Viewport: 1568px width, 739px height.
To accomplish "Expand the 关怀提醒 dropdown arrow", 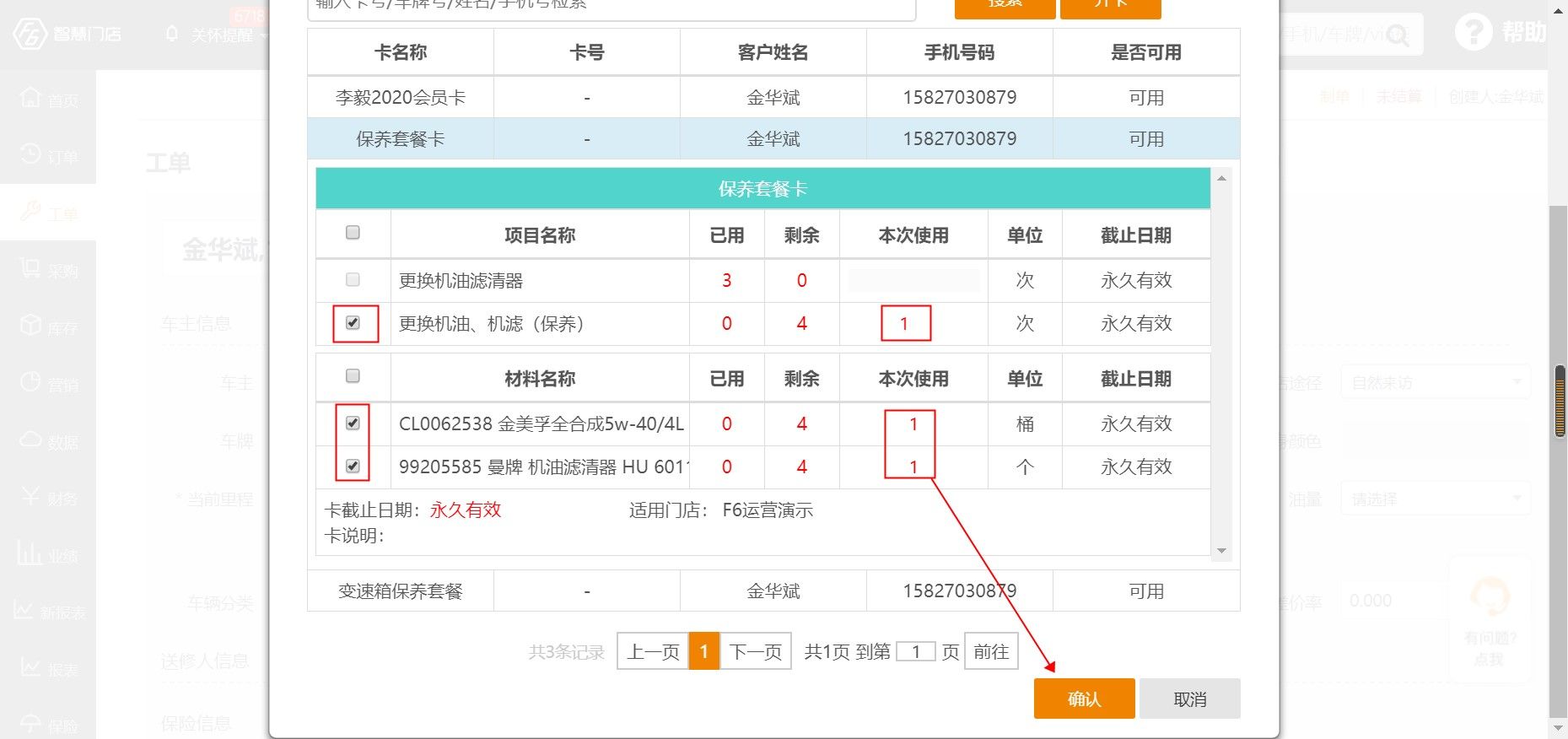I will pos(265,36).
